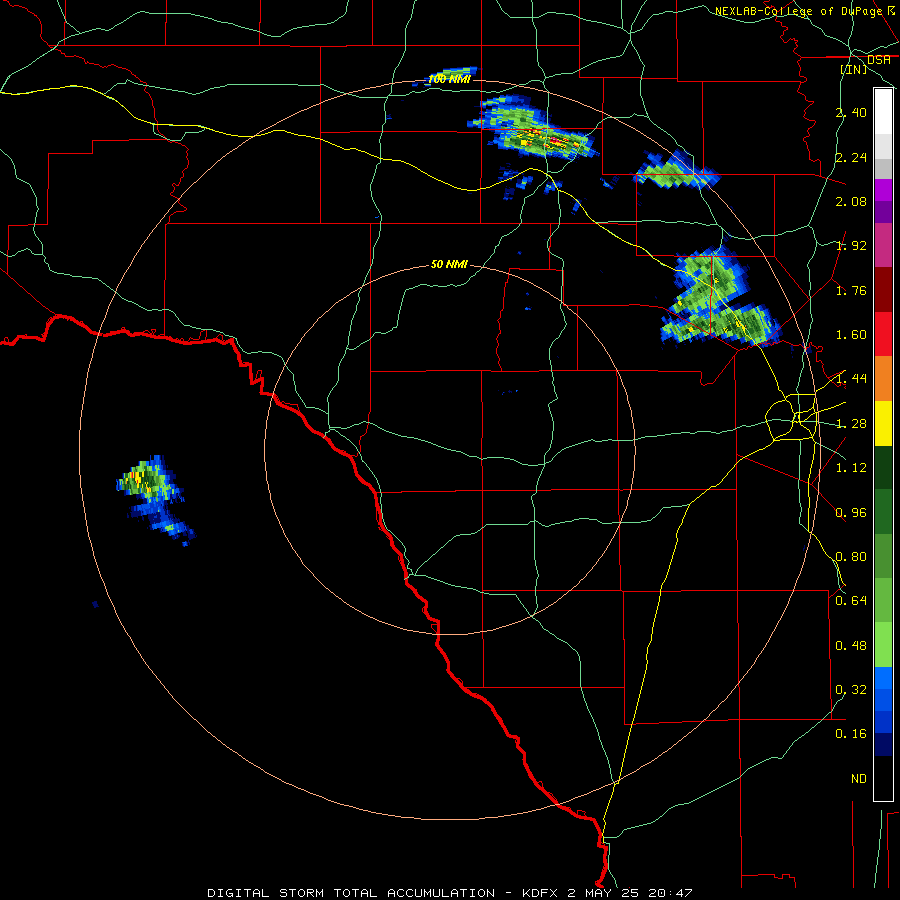Click the light blue swatch above 0.32
This screenshot has height=900, width=900.
(883, 678)
